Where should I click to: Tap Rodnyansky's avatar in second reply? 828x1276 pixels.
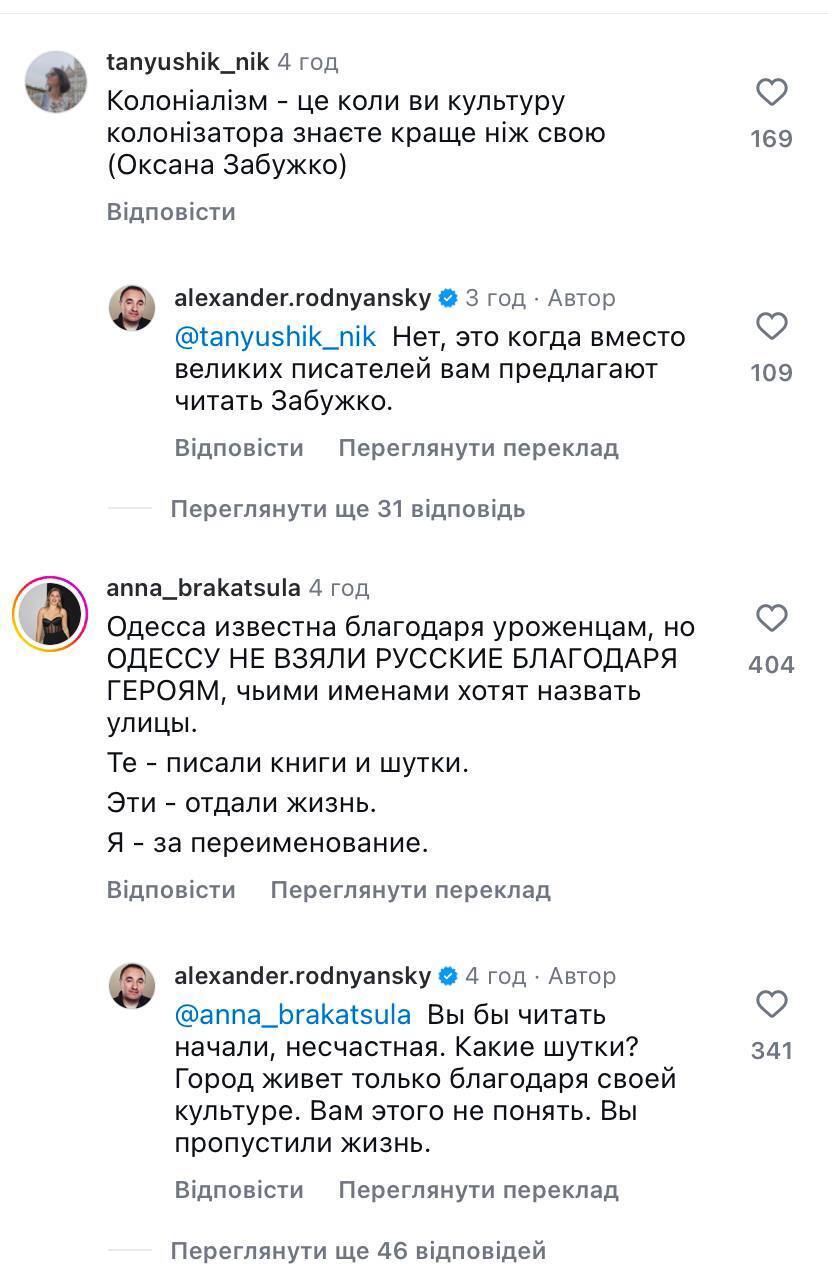pos(132,985)
